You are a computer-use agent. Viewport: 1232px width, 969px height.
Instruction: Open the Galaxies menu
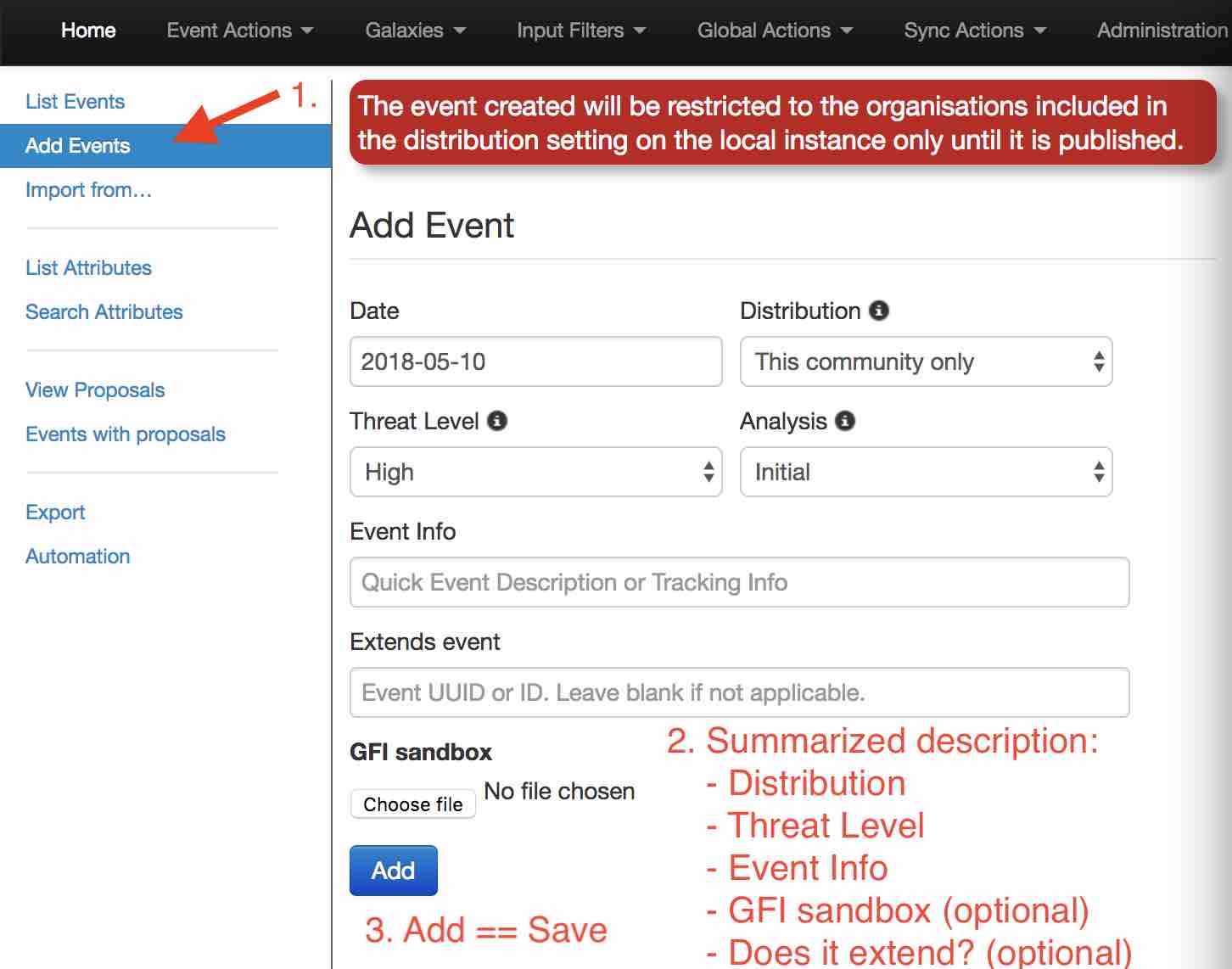tap(414, 30)
